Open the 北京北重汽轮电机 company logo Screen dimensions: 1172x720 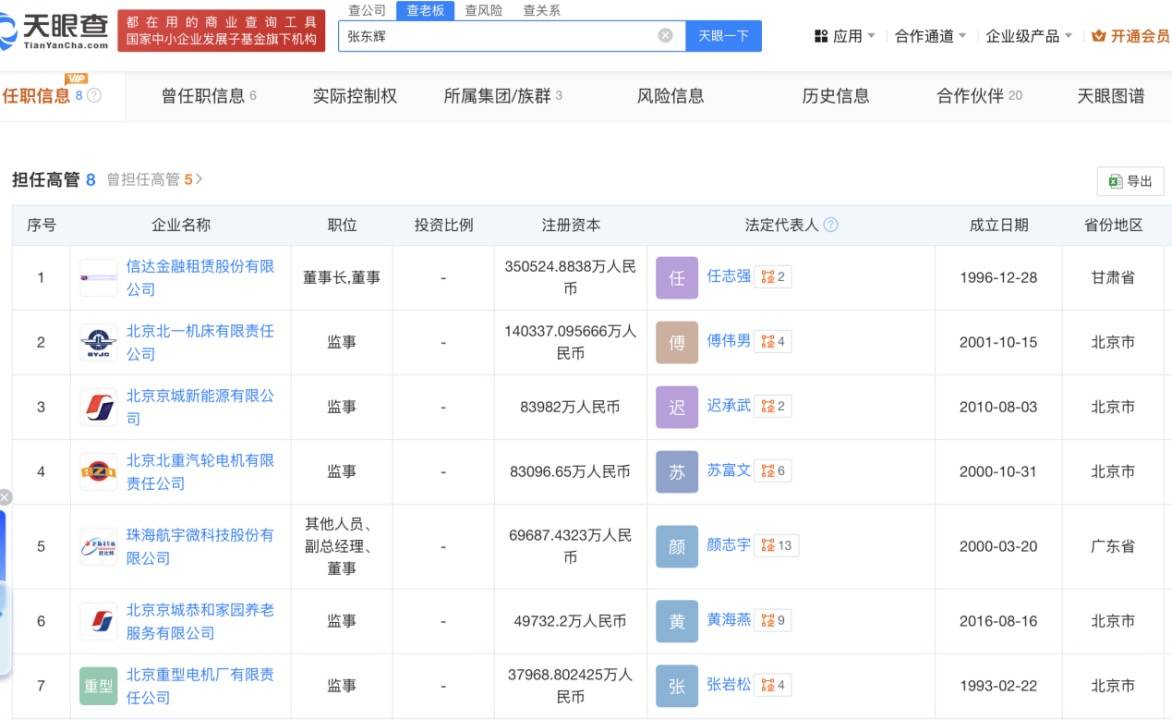pyautogui.click(x=98, y=472)
